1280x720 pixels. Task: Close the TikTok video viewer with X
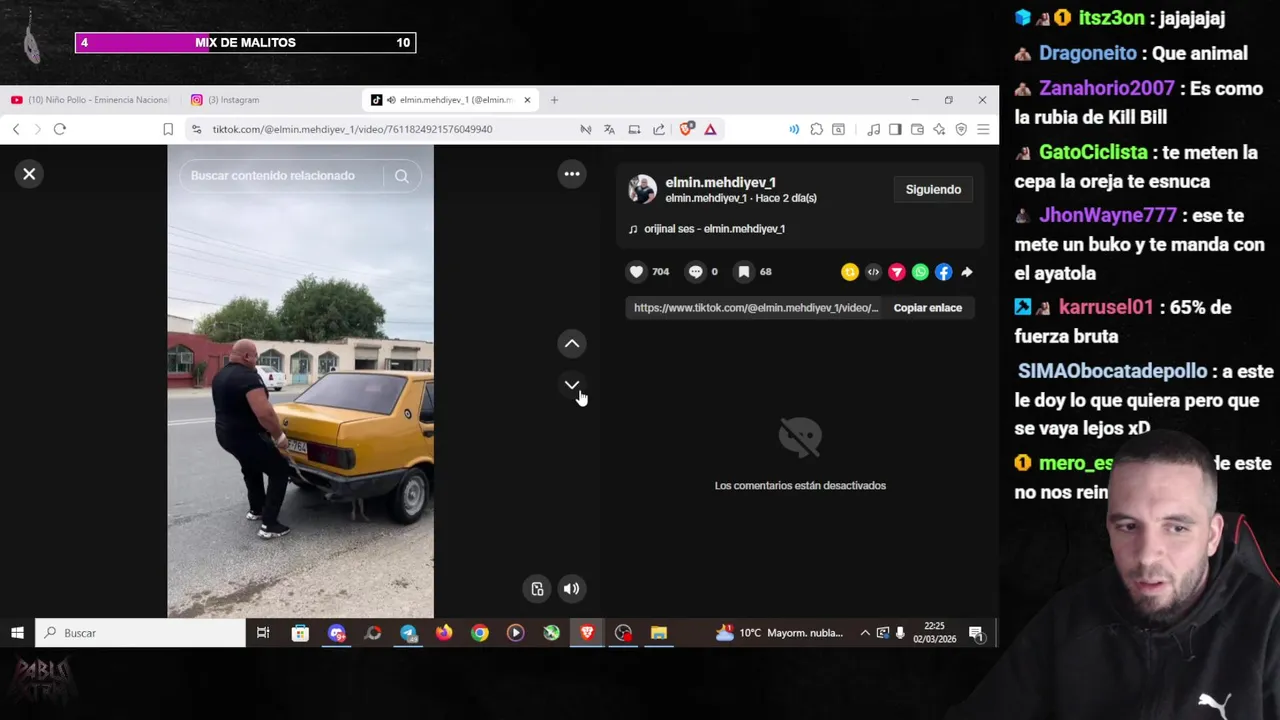pos(29,174)
